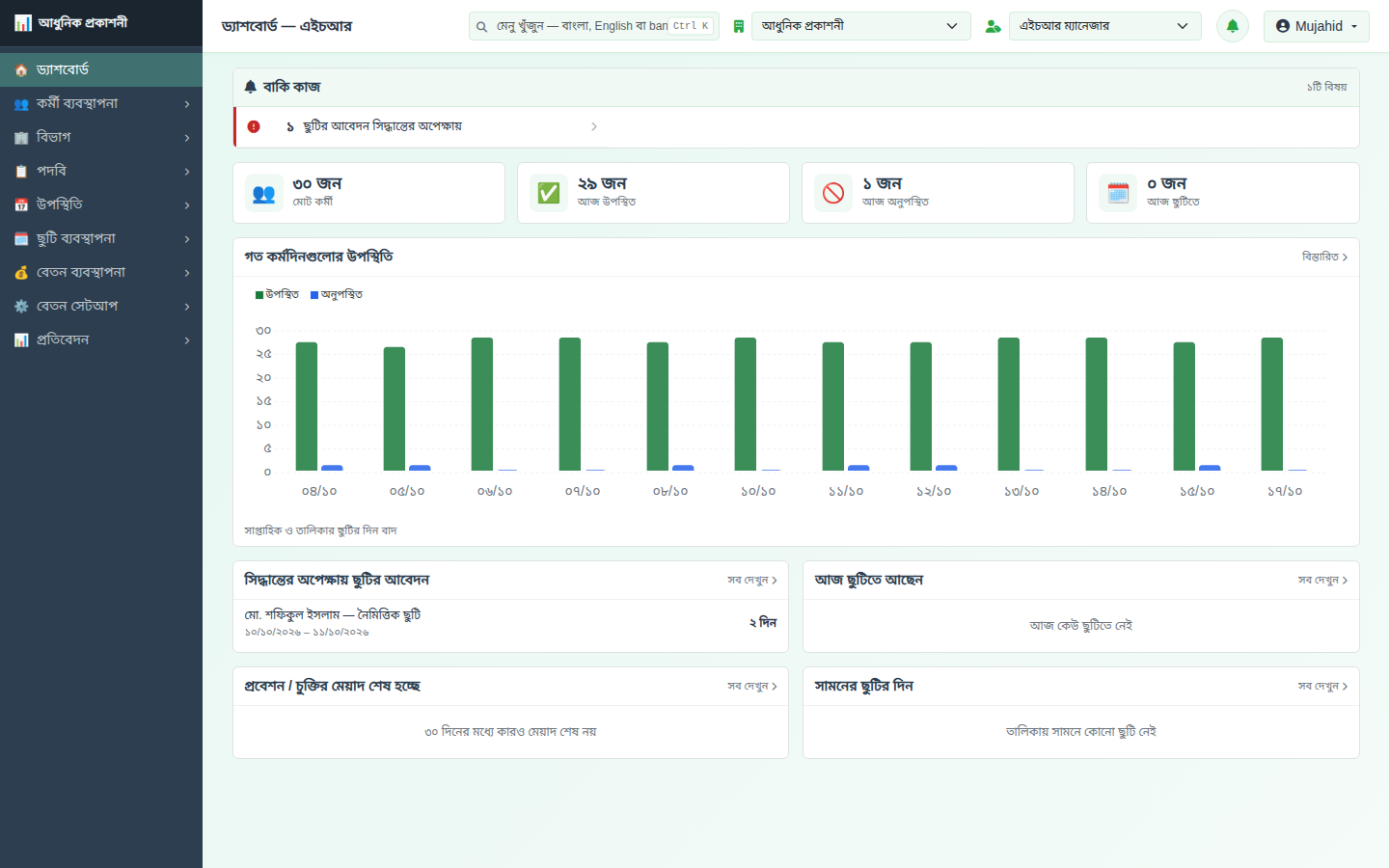Click the আধুনিক প্রকাশনী logo chart icon
Viewport: 1389px width, 868px height.
pyautogui.click(x=23, y=22)
